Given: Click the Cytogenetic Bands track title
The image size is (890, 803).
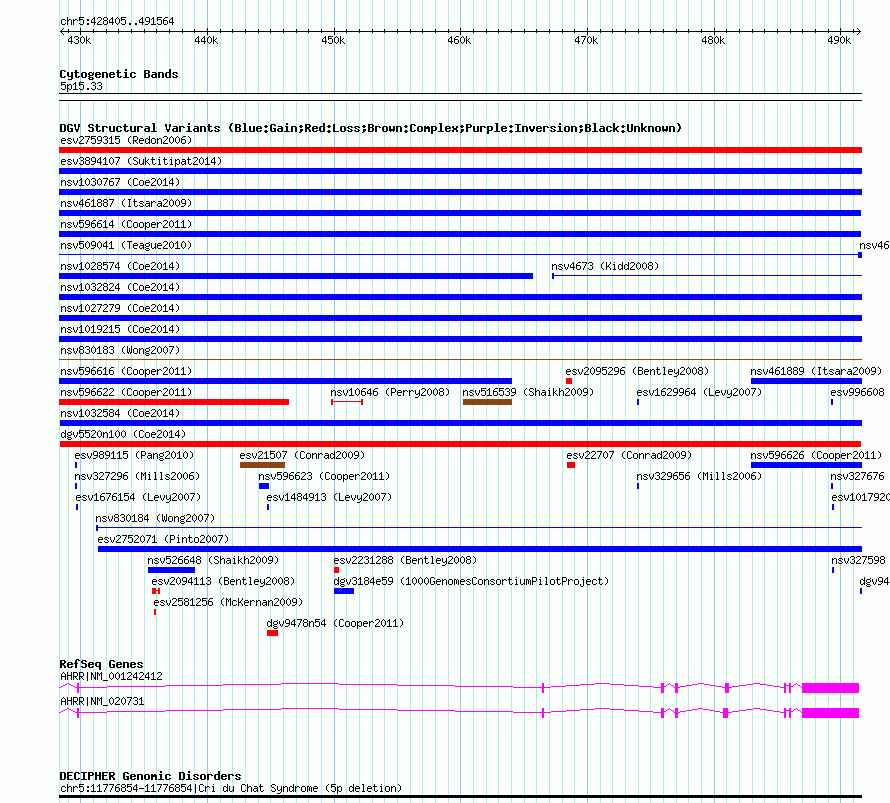Looking at the screenshot, I should click(119, 74).
